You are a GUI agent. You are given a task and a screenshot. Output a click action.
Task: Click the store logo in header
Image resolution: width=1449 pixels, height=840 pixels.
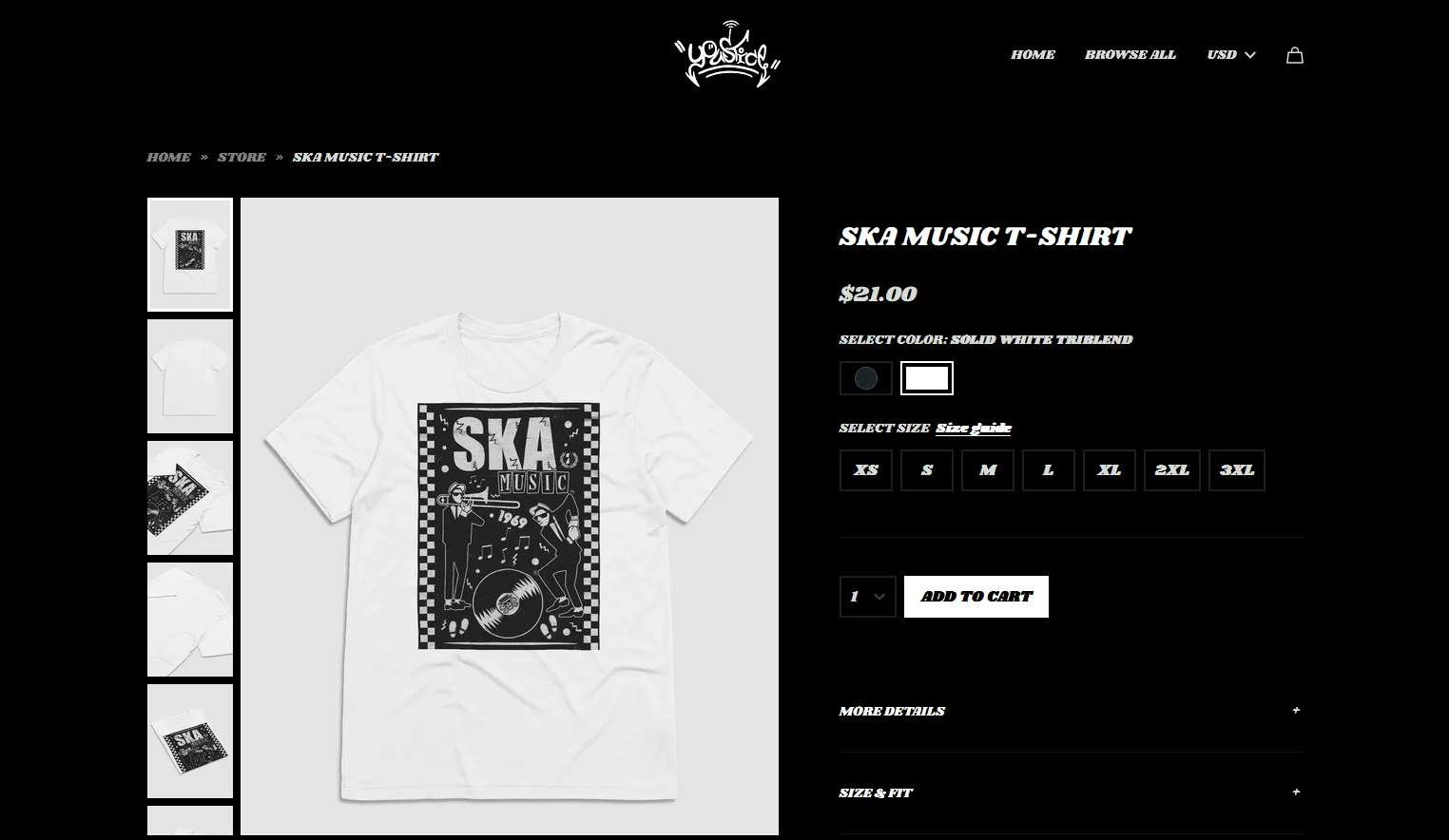pos(727,54)
